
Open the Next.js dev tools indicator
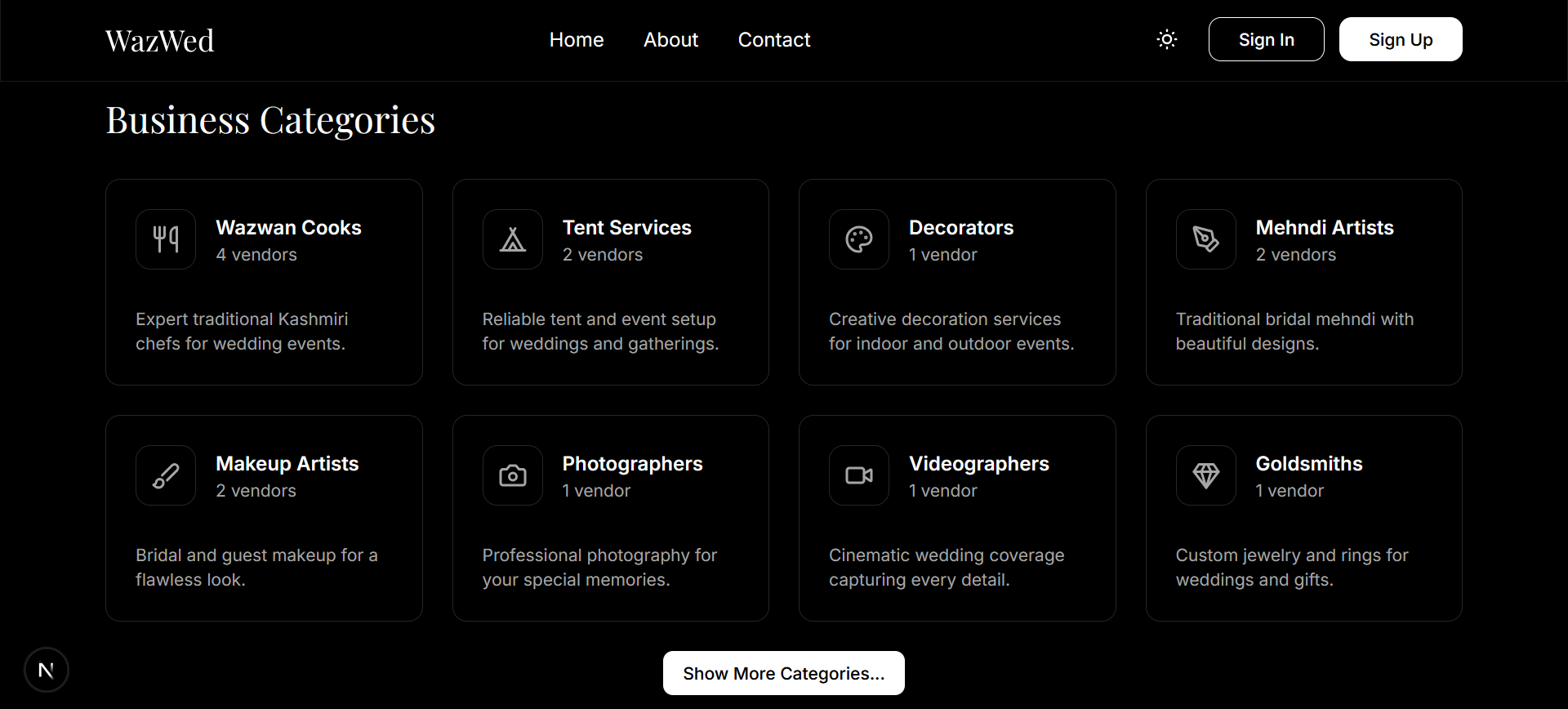[47, 670]
